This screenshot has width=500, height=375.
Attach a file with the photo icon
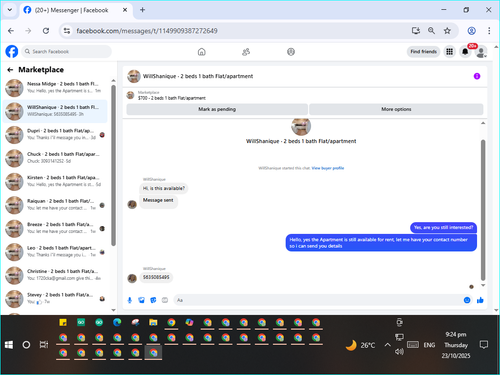pyautogui.click(x=141, y=300)
